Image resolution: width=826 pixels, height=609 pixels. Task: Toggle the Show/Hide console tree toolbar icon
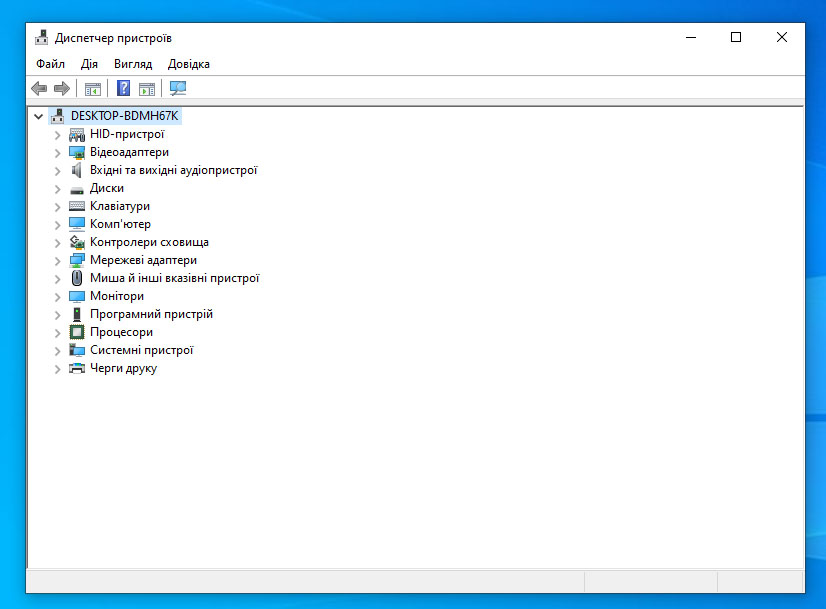point(92,87)
